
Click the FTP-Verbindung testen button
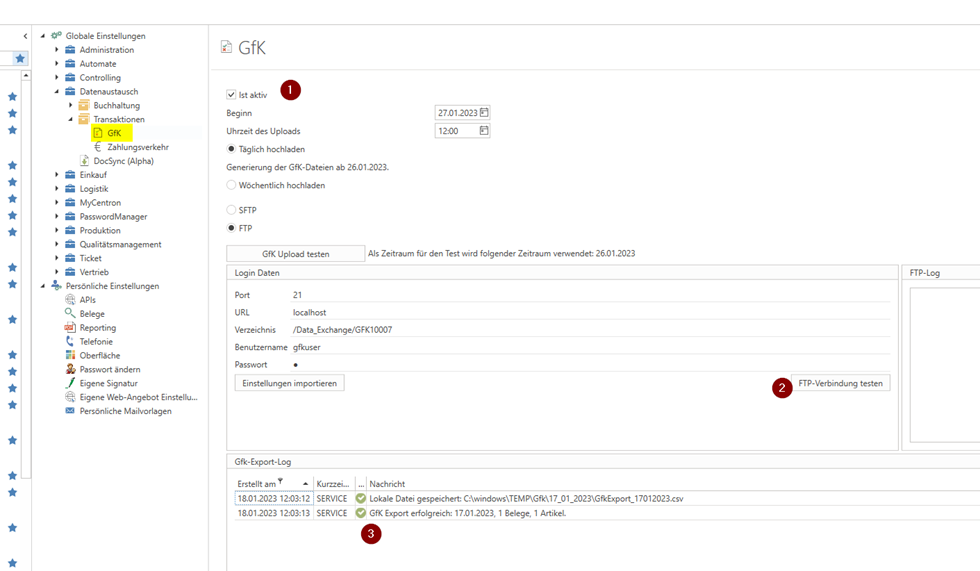[841, 383]
